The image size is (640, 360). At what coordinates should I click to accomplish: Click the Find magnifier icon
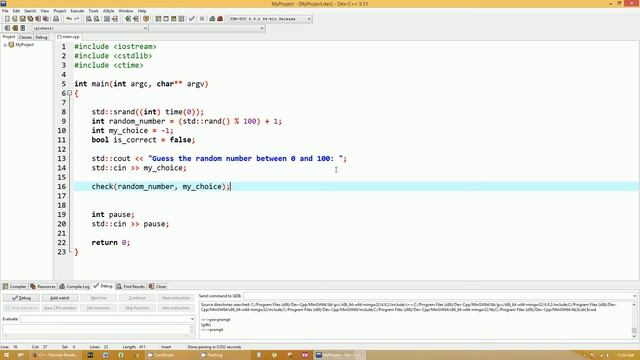(89, 19)
